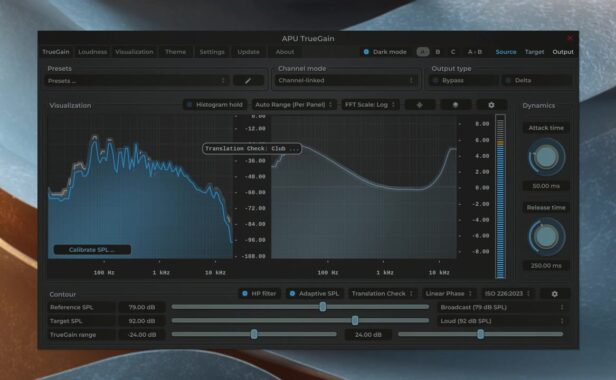
Task: Enable Delta output type
Action: point(536,81)
